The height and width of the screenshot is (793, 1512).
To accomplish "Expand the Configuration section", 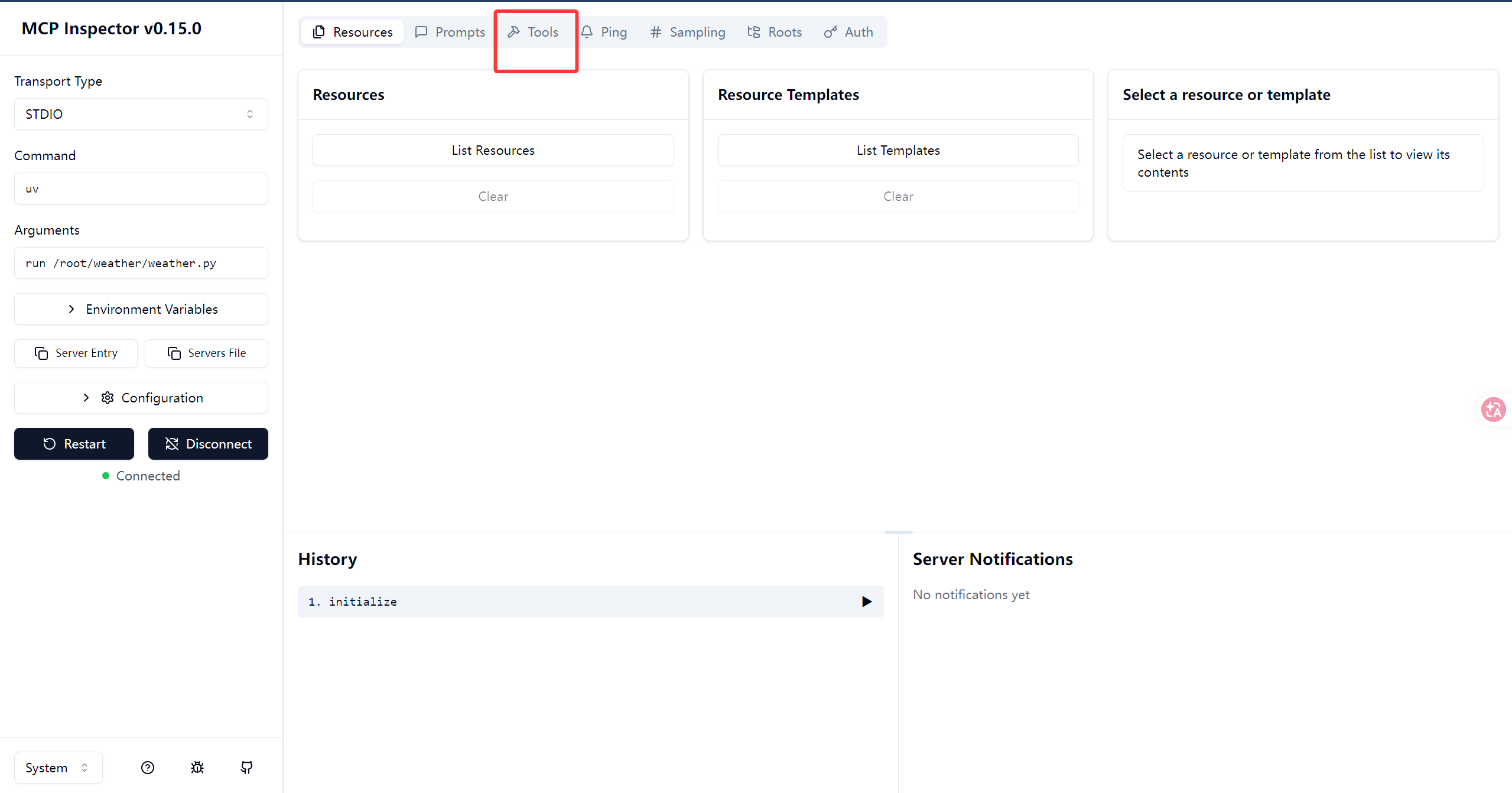I will [141, 398].
